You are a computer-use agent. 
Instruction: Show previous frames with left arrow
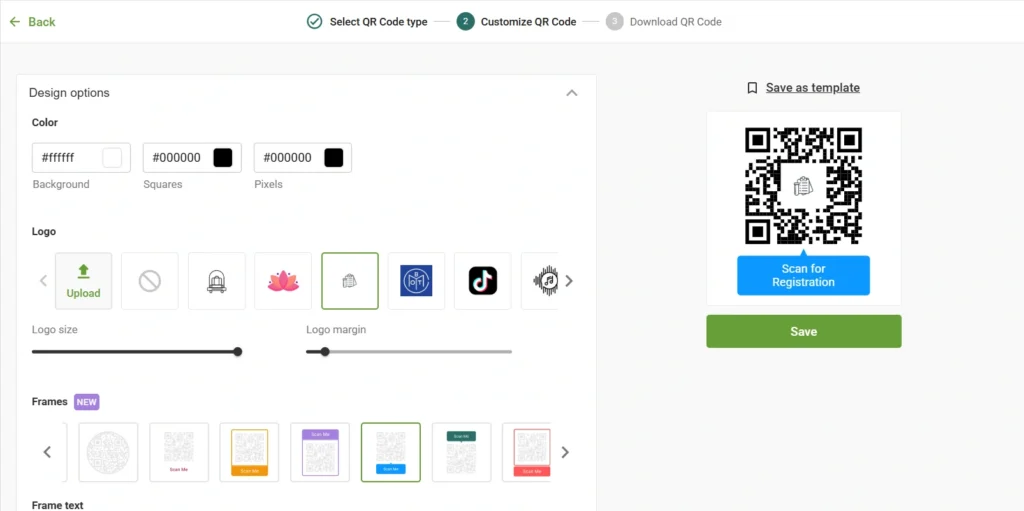[x=47, y=452]
